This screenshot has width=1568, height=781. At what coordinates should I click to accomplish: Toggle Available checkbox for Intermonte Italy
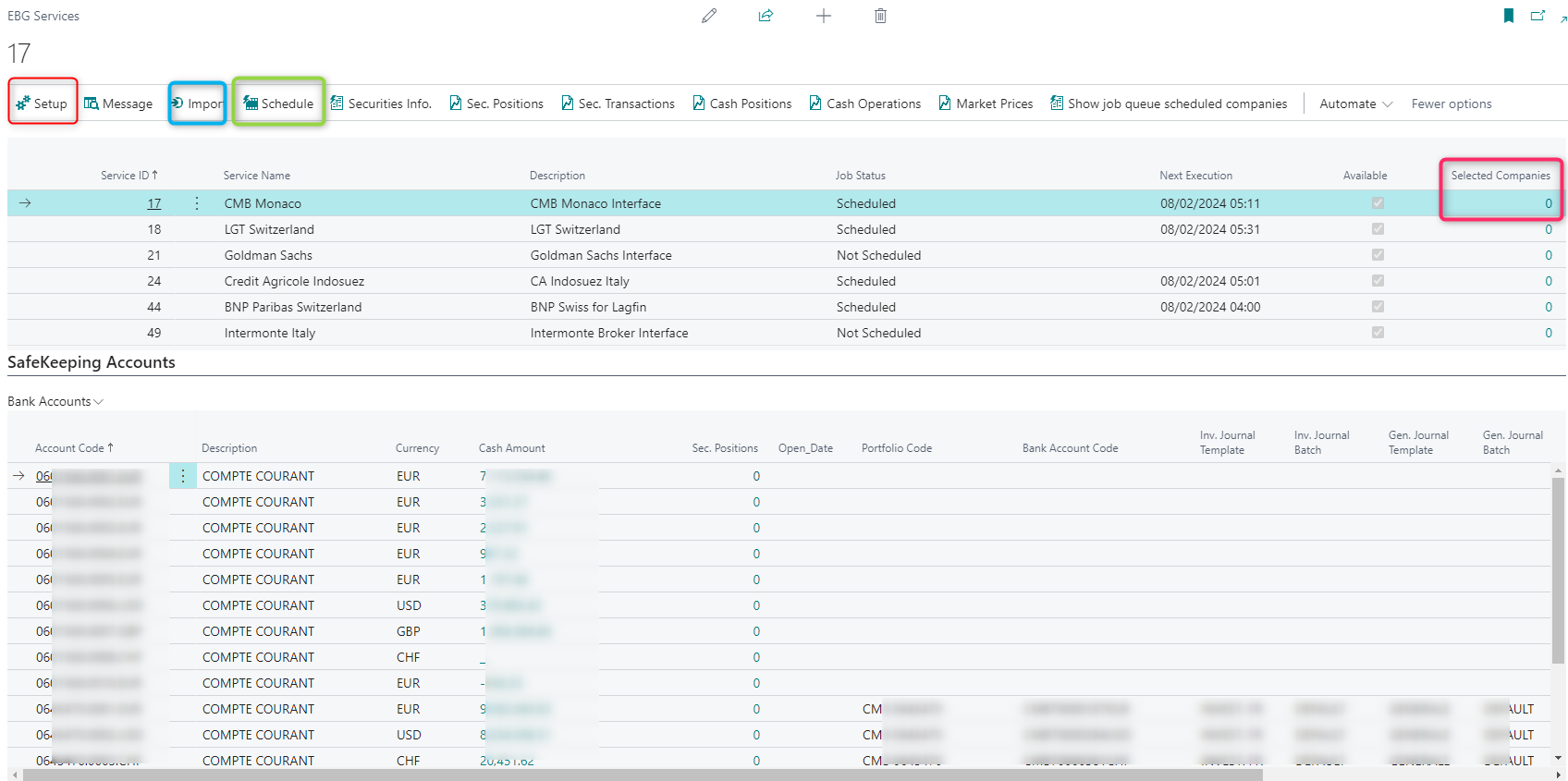tap(1378, 333)
